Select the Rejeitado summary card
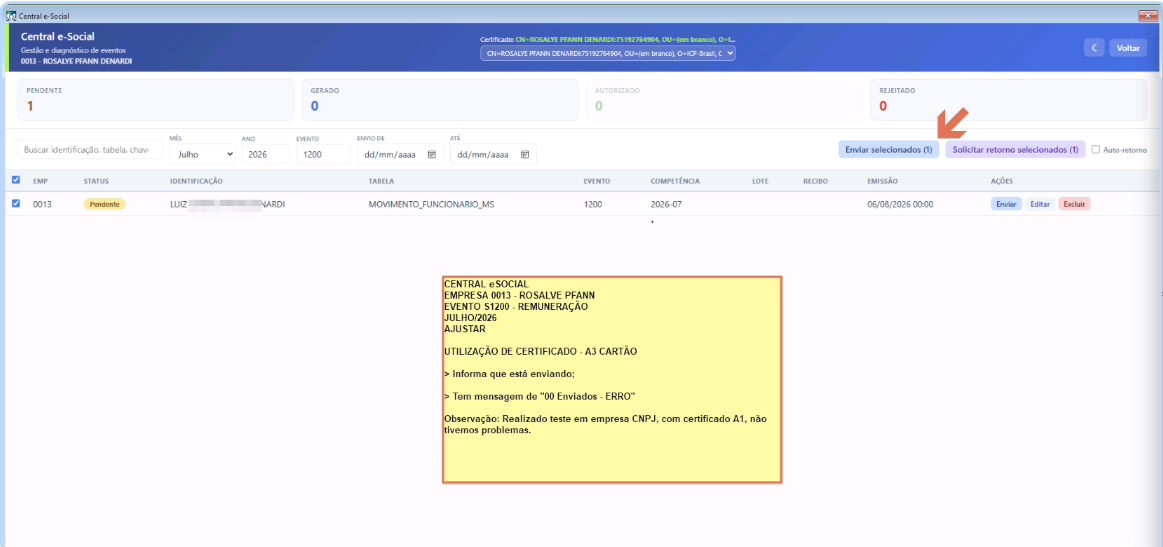Screen dimensions: 1163x547 (x=1008, y=100)
